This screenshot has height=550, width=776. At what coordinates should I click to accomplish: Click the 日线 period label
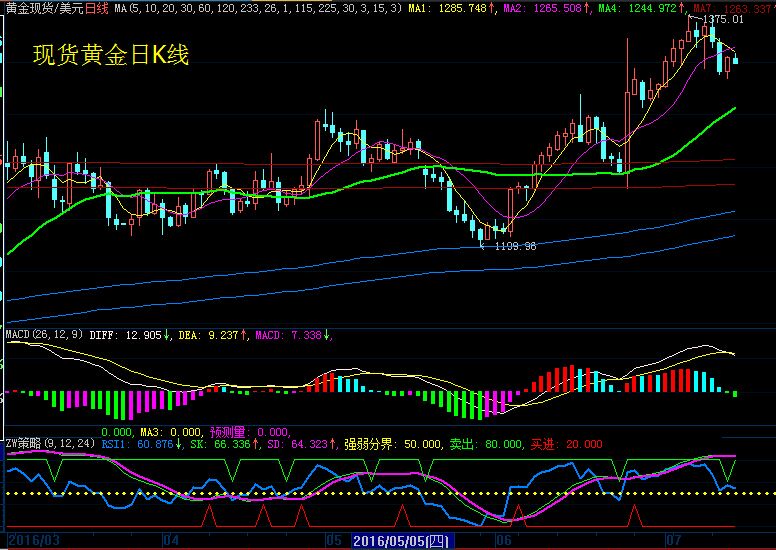pyautogui.click(x=97, y=8)
